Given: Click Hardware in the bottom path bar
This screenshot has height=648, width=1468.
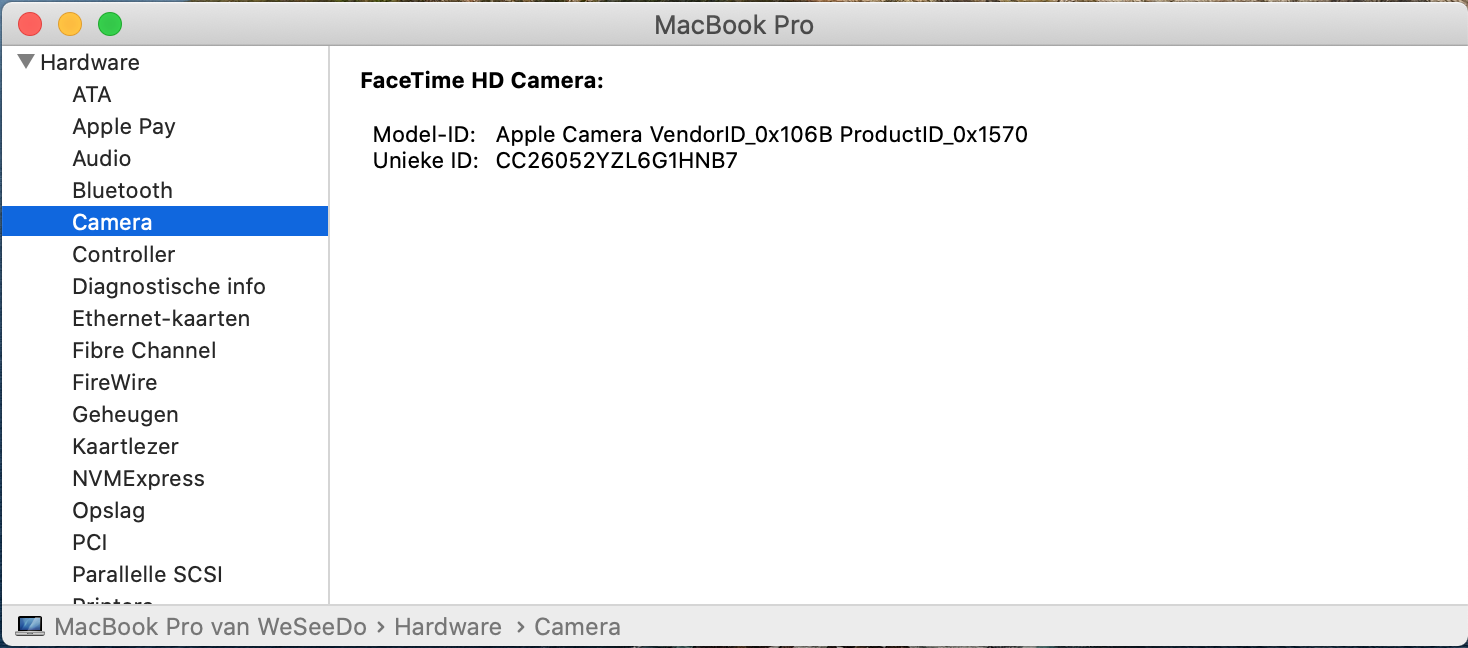Looking at the screenshot, I should coord(448,627).
